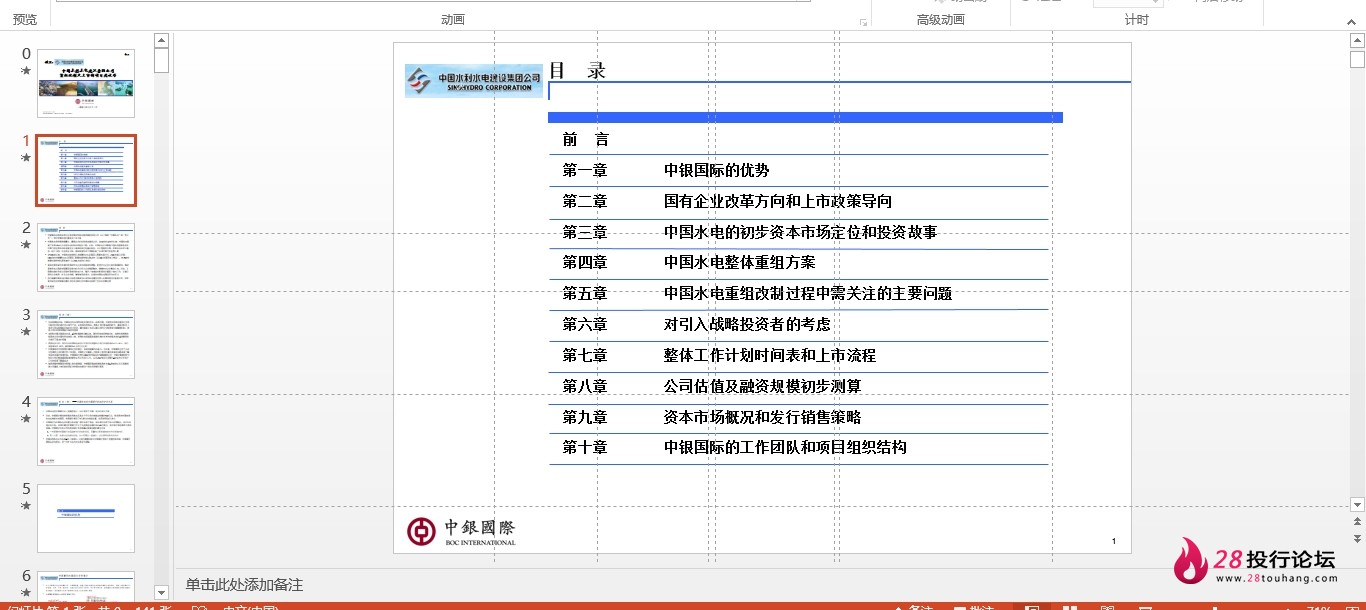
Task: Click the text 公司估值及融资规模初步测算
Action: [x=763, y=386]
